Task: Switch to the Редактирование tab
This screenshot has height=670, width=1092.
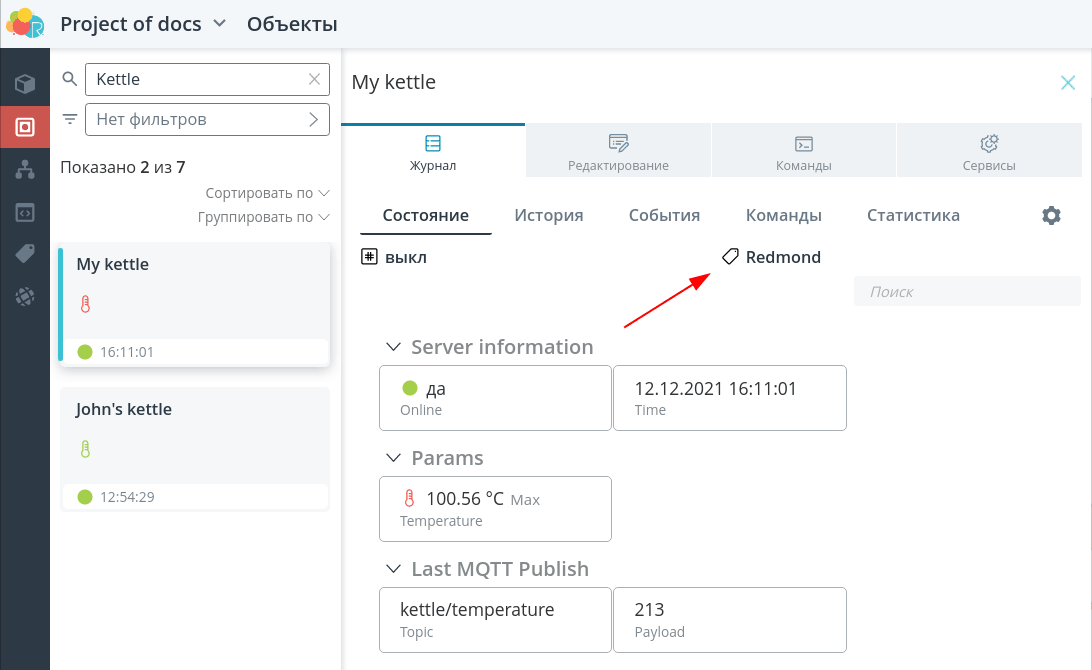Action: [618, 152]
